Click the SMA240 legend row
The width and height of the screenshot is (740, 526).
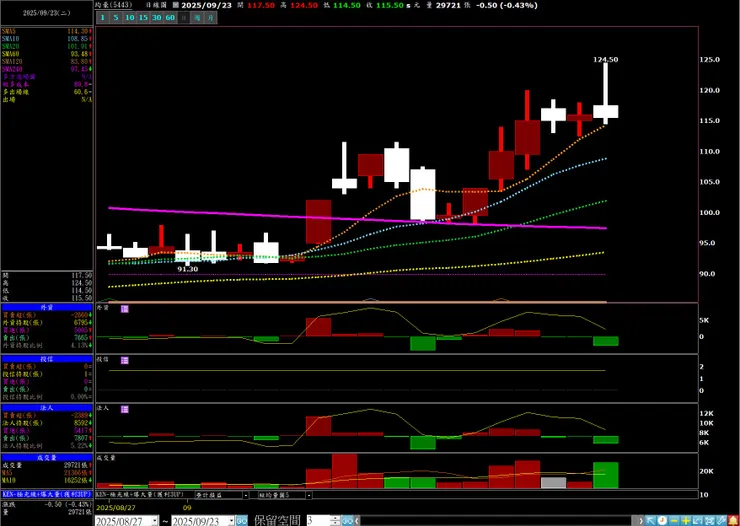click(47, 69)
